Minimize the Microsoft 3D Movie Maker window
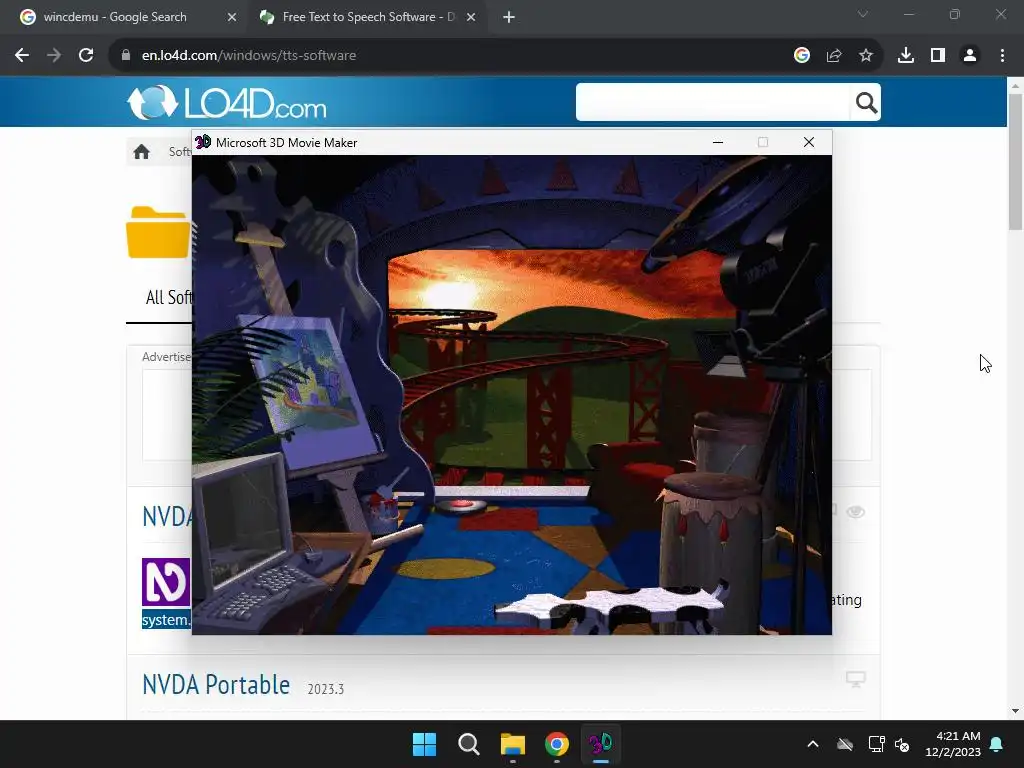This screenshot has height=768, width=1024. pyautogui.click(x=718, y=142)
